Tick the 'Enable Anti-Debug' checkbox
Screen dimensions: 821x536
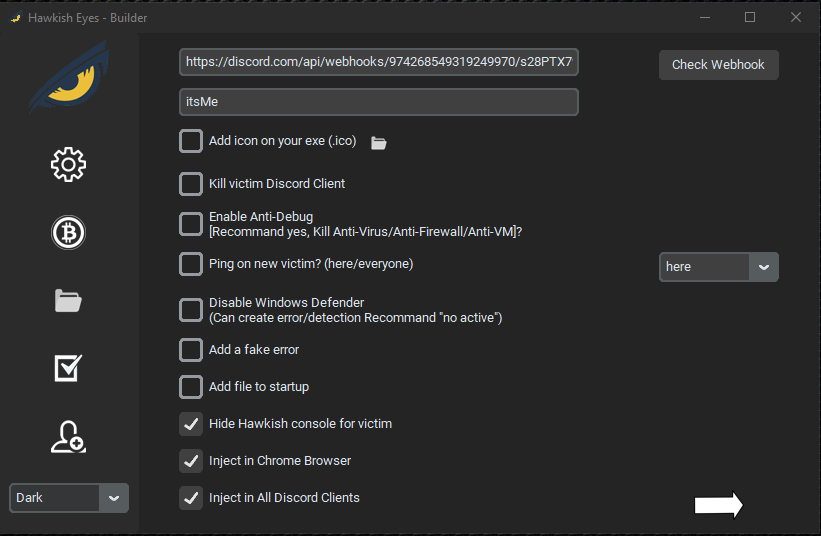coord(191,224)
